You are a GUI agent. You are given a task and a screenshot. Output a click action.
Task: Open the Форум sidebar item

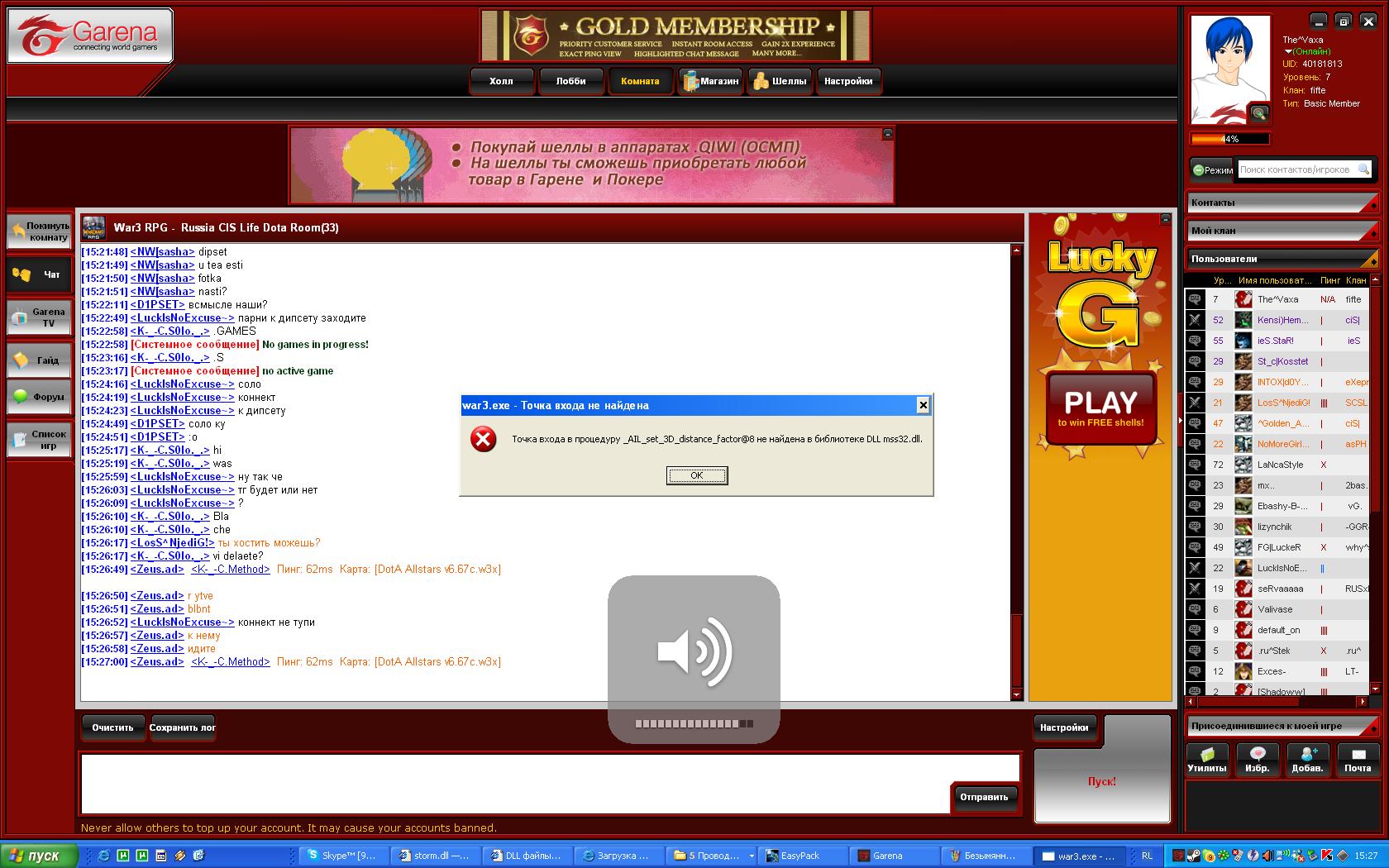[x=40, y=397]
